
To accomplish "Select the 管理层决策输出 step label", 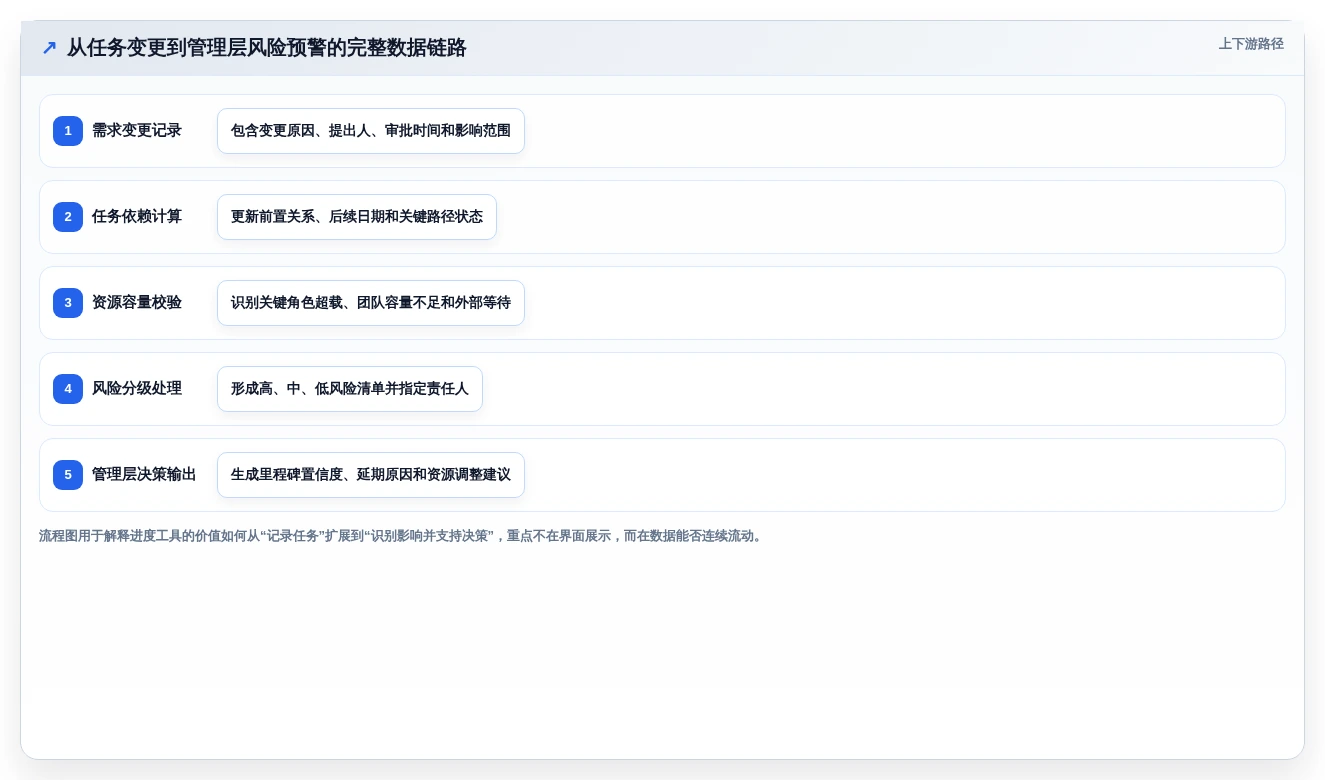I will coord(144,475).
